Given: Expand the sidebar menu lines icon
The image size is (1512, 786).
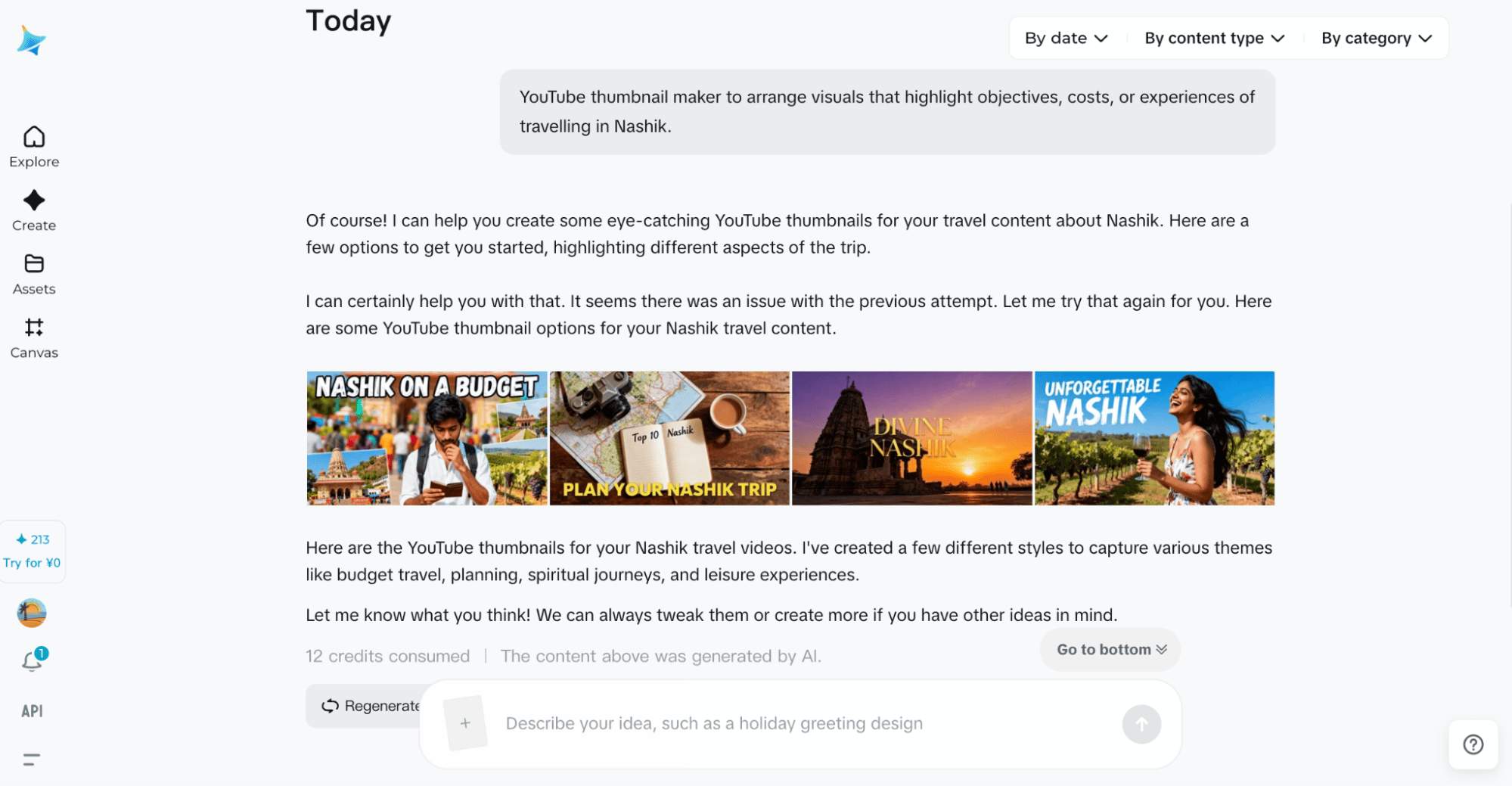Looking at the screenshot, I should 31,760.
